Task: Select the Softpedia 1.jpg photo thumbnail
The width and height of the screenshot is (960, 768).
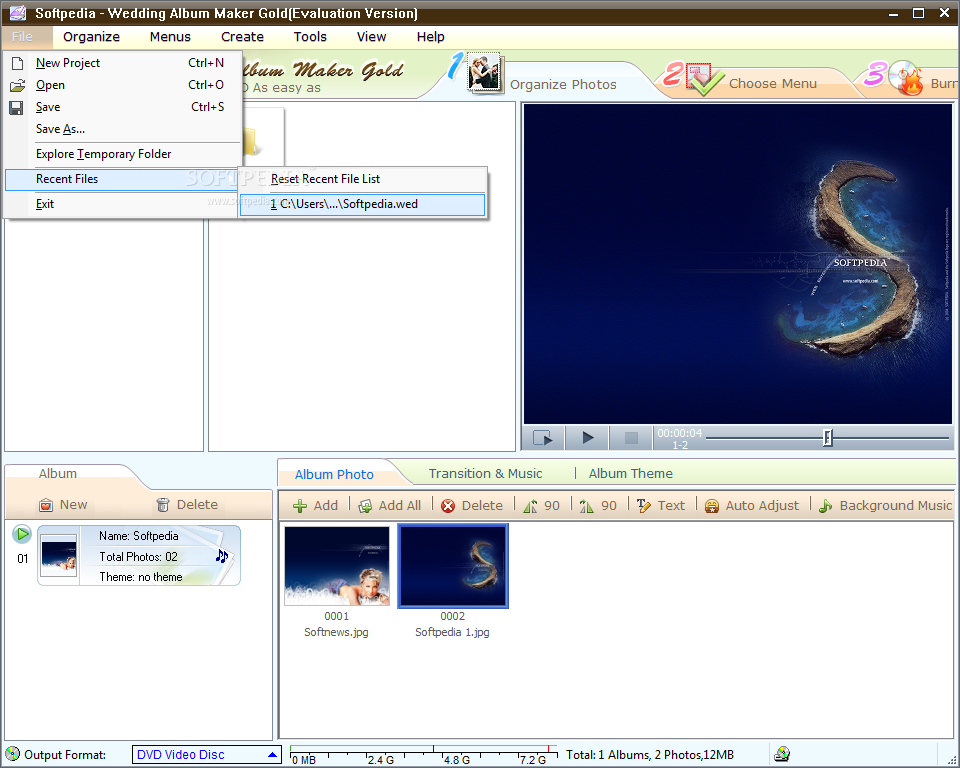Action: click(453, 566)
